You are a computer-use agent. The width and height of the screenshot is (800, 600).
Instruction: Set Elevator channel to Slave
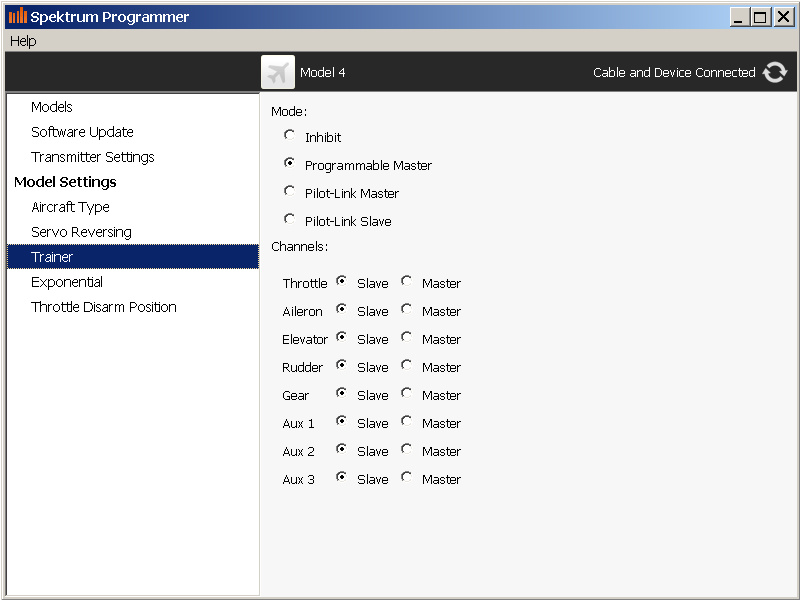[341, 337]
